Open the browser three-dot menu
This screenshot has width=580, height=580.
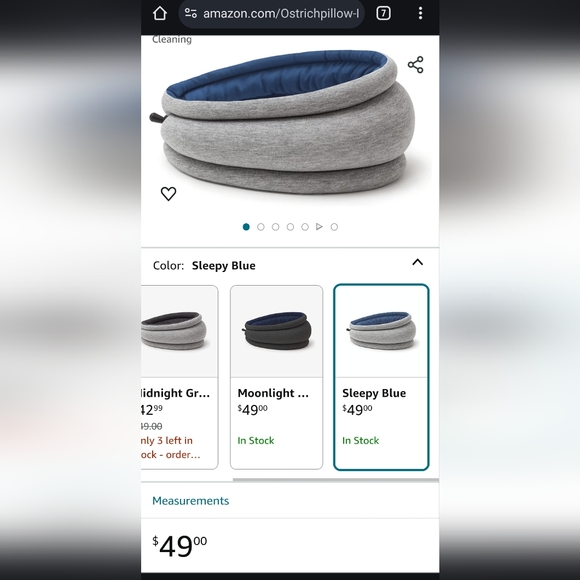(420, 14)
